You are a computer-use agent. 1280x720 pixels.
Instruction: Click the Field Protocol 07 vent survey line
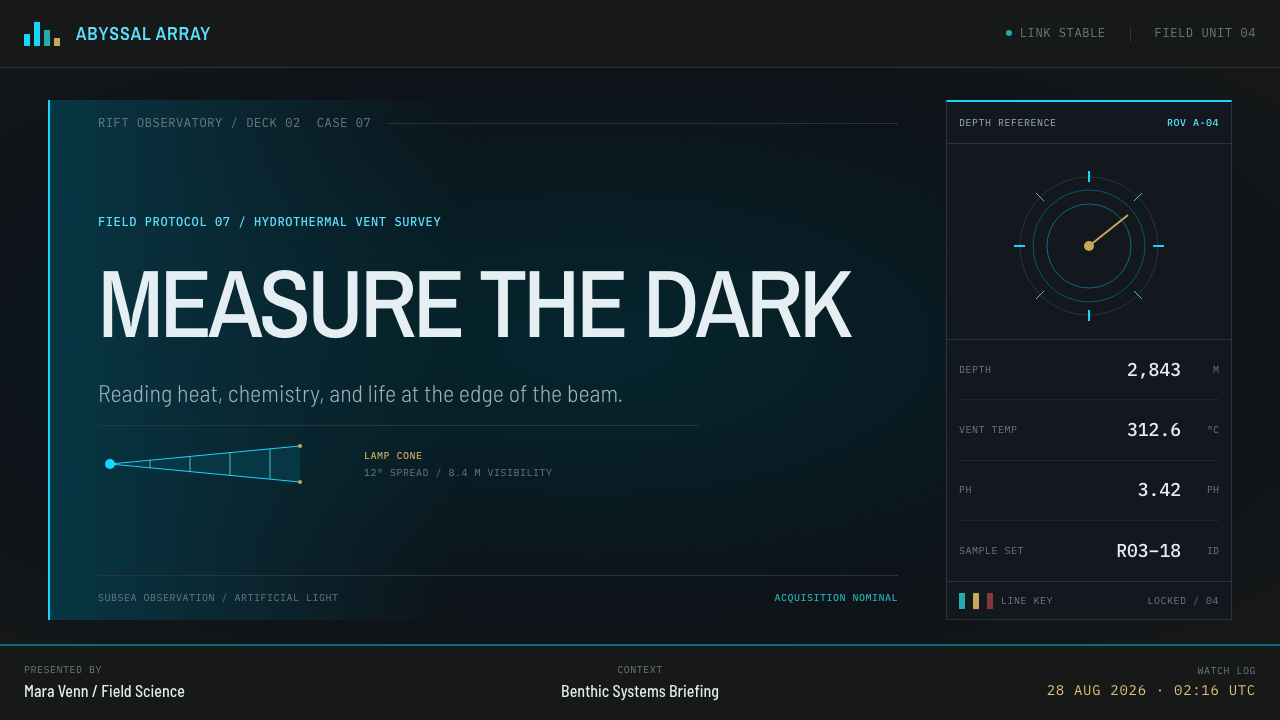click(x=269, y=222)
